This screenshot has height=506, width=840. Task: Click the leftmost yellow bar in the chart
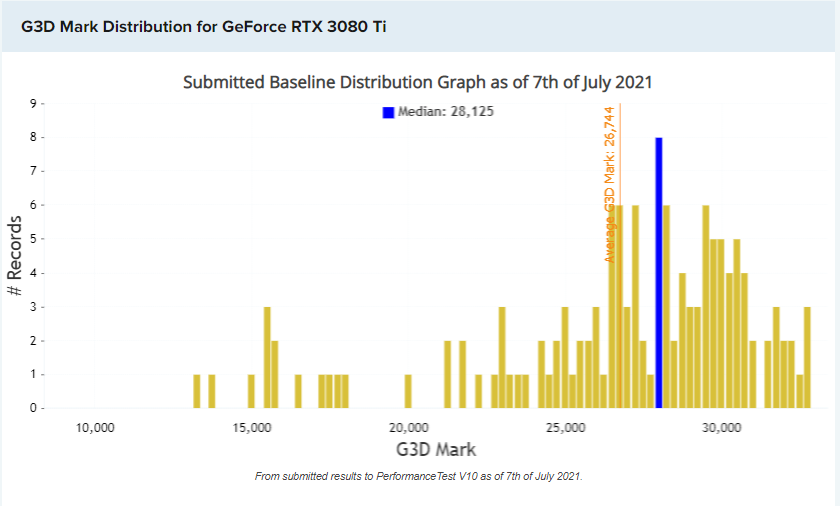point(197,391)
